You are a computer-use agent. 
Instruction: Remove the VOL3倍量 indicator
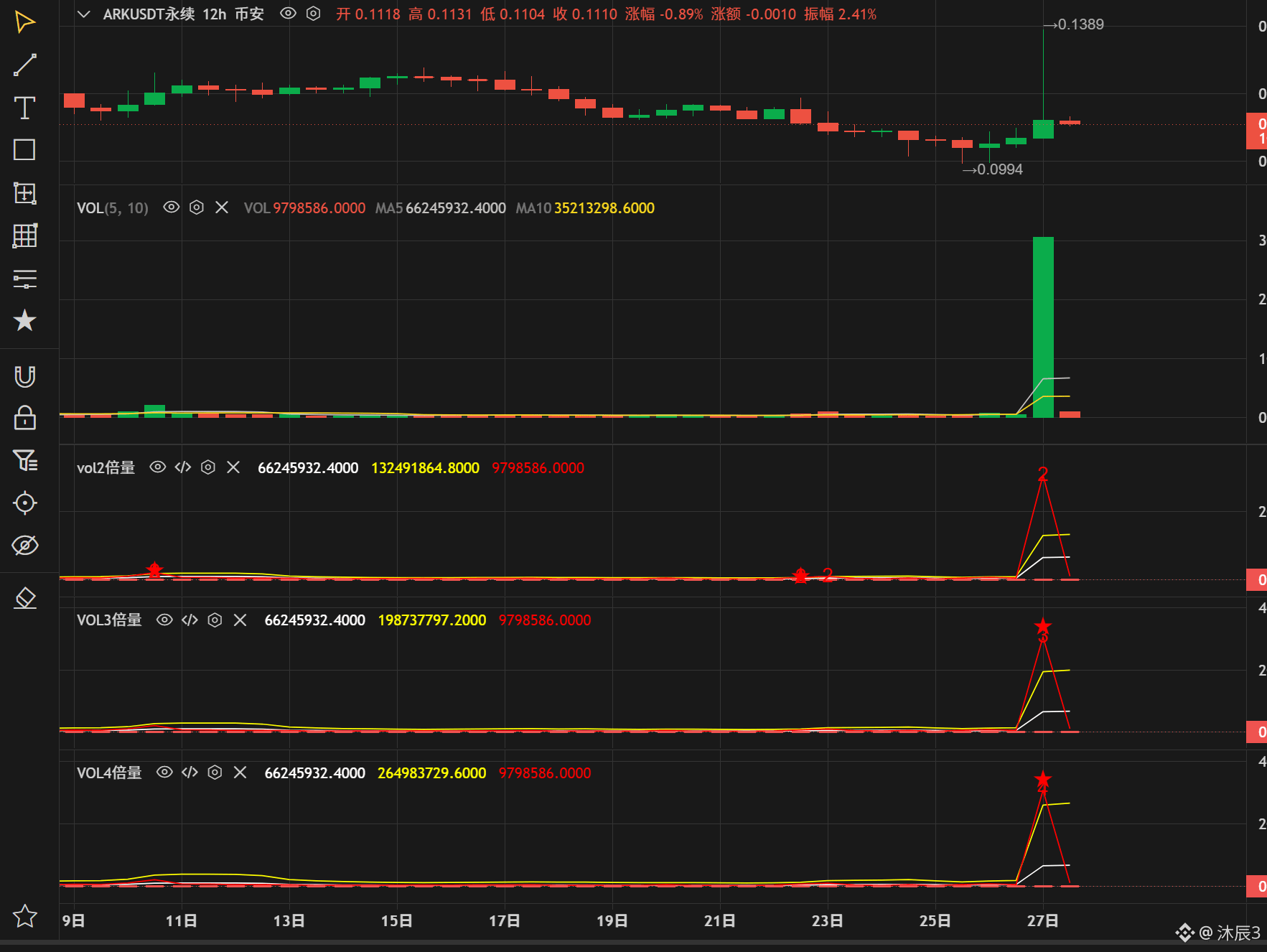click(240, 620)
